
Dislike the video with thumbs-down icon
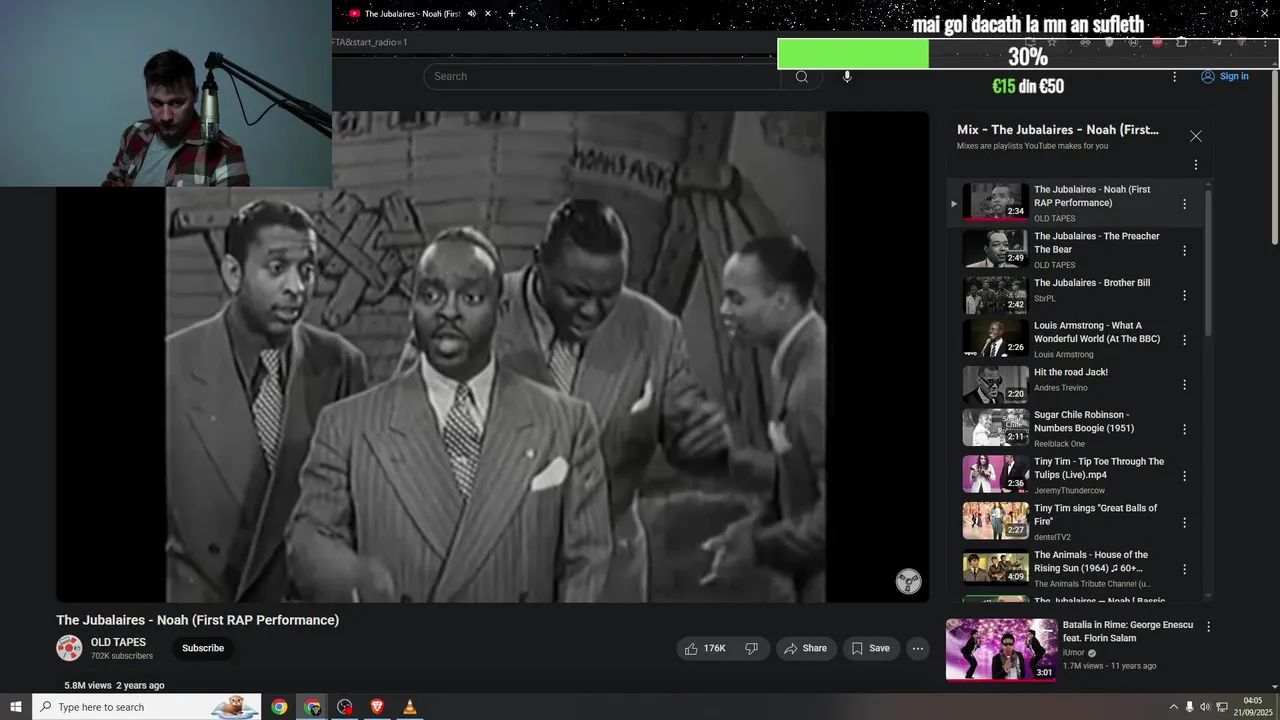tap(752, 648)
